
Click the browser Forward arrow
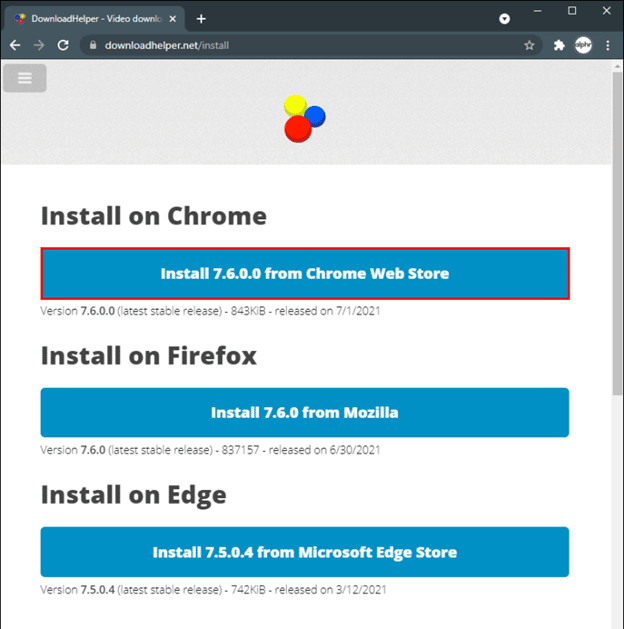39,45
